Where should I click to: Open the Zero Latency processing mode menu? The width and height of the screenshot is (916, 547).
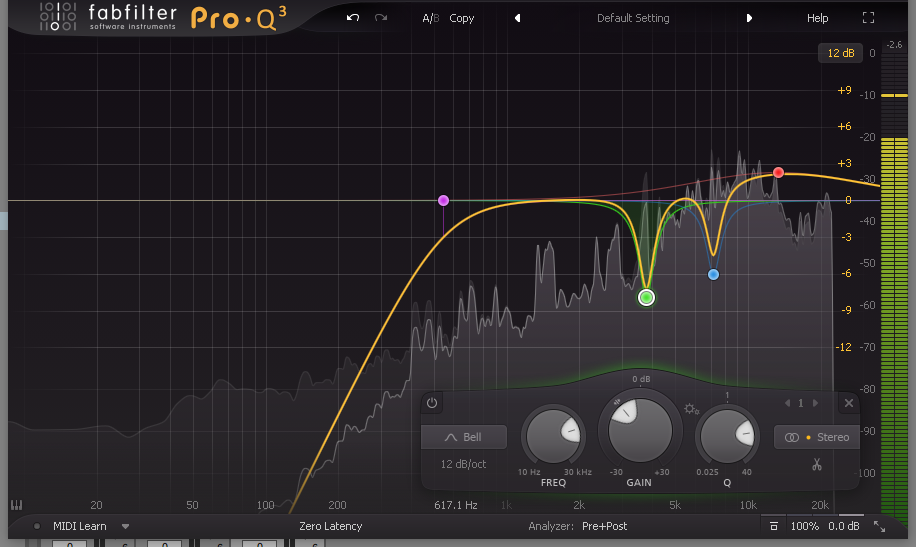[x=331, y=526]
